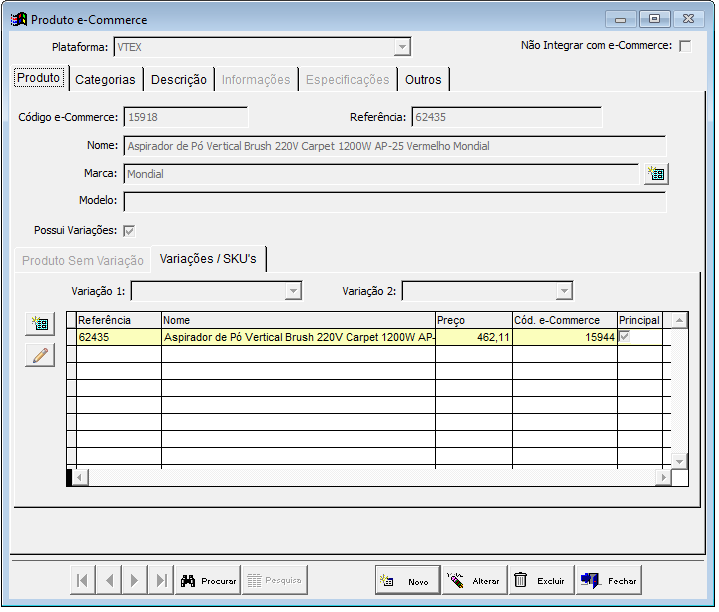
Task: Click the Referência field showing 62435
Action: point(509,118)
